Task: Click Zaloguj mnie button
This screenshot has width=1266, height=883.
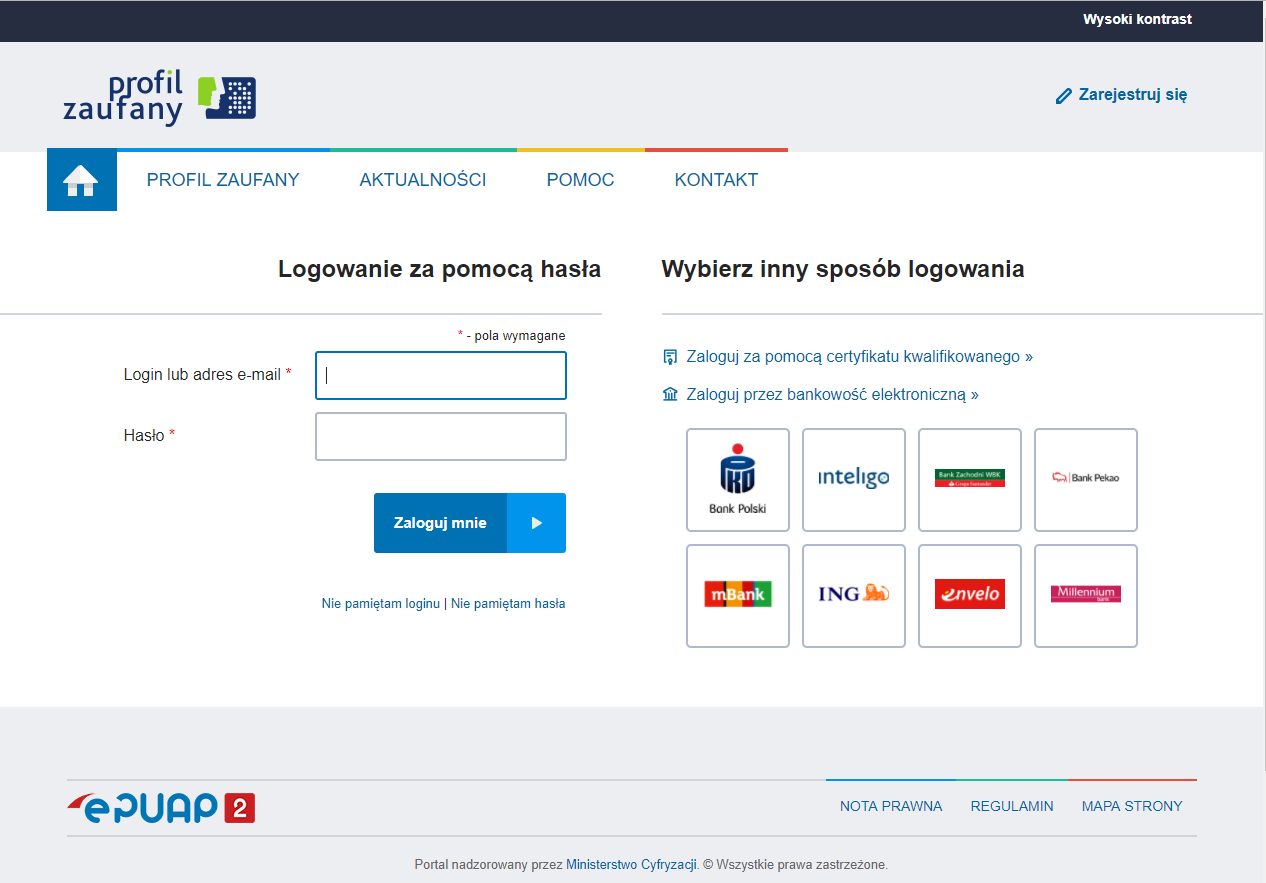Action: click(470, 523)
